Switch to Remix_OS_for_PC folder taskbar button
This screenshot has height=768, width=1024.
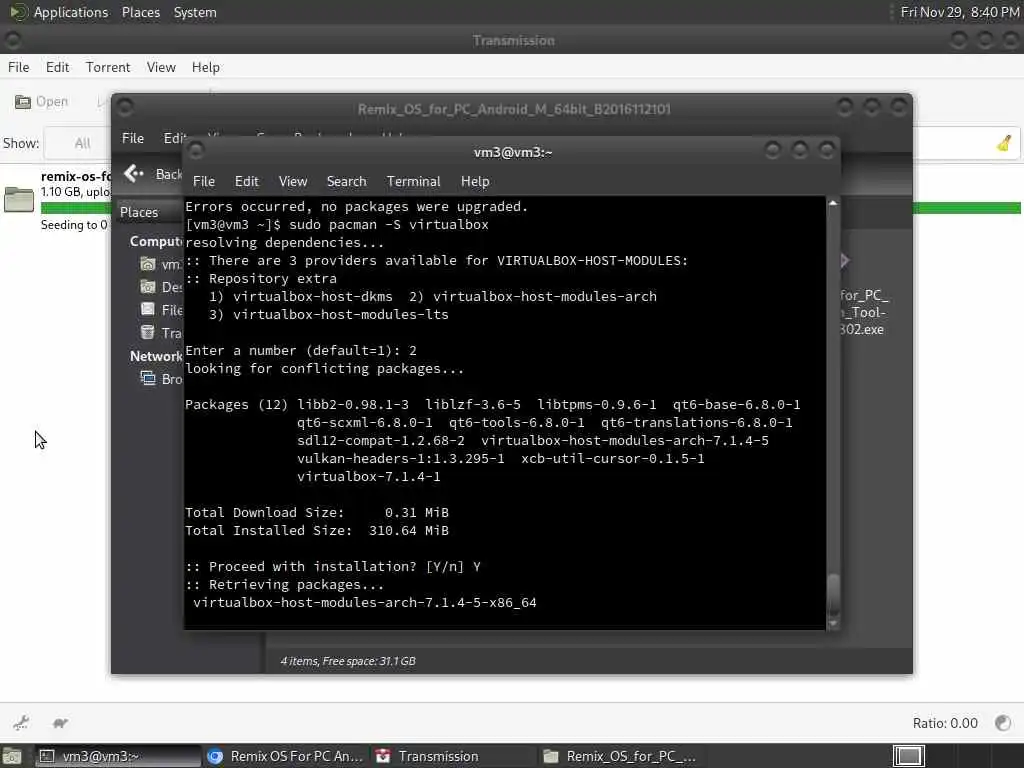(620, 756)
